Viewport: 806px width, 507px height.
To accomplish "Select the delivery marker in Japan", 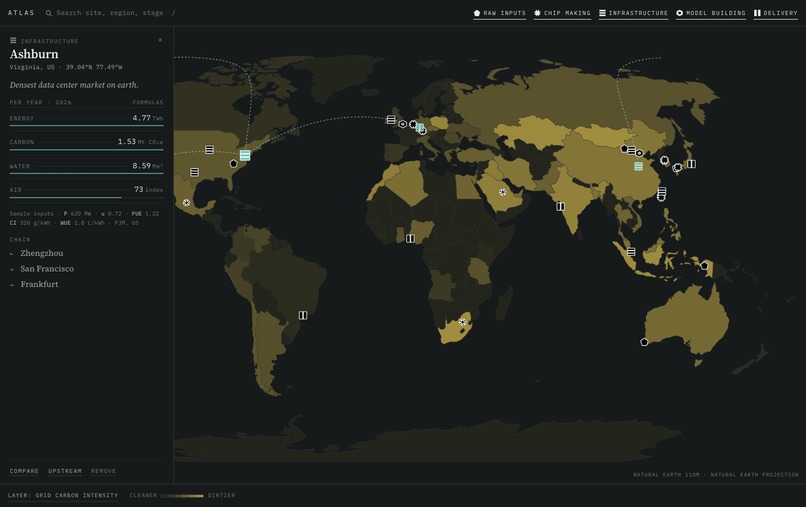I will [691, 164].
